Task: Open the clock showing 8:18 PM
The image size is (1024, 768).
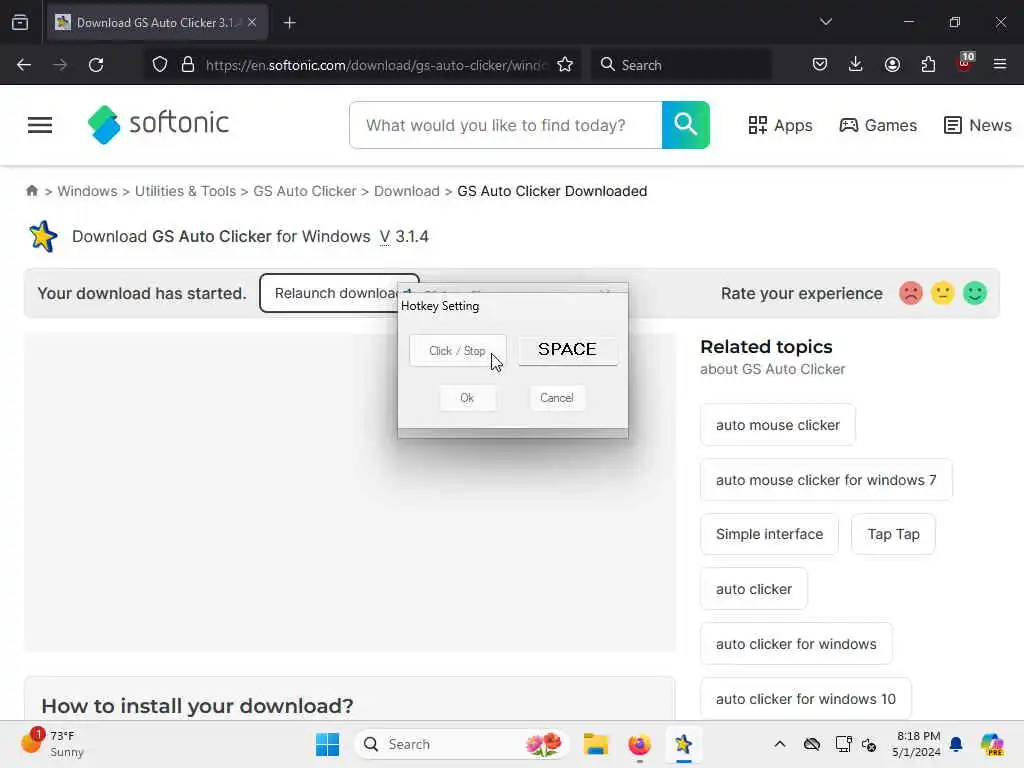Action: click(x=917, y=744)
